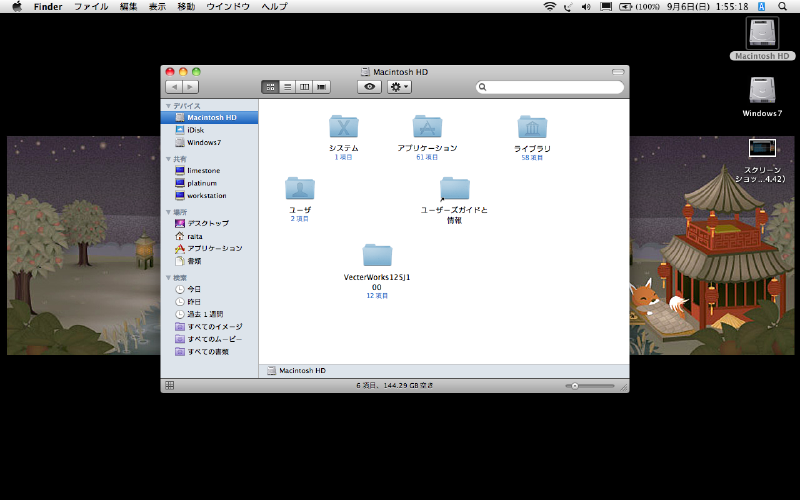800x500 pixels.
Task: Switch to Cover Flow view
Action: pos(321,87)
